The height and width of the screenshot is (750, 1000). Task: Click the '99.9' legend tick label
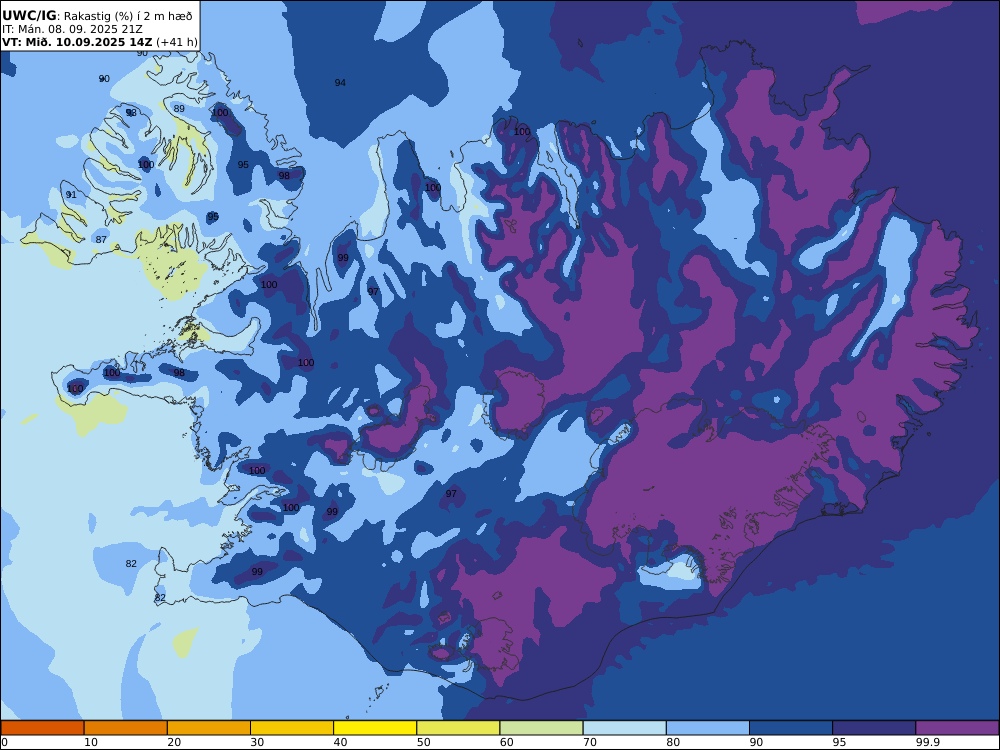[927, 742]
